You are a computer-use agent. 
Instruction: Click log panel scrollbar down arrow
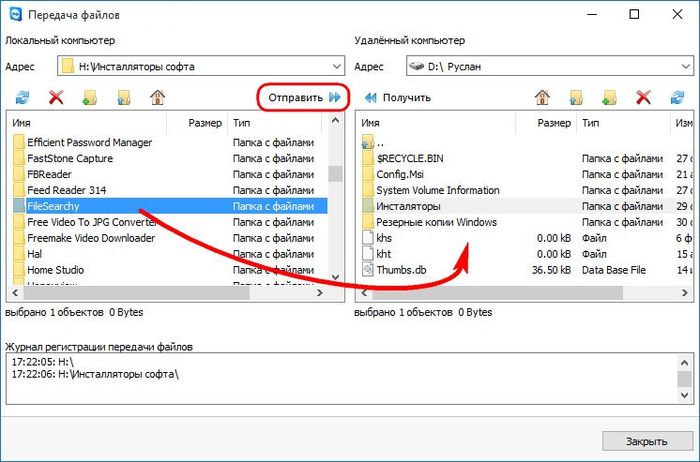(x=684, y=395)
